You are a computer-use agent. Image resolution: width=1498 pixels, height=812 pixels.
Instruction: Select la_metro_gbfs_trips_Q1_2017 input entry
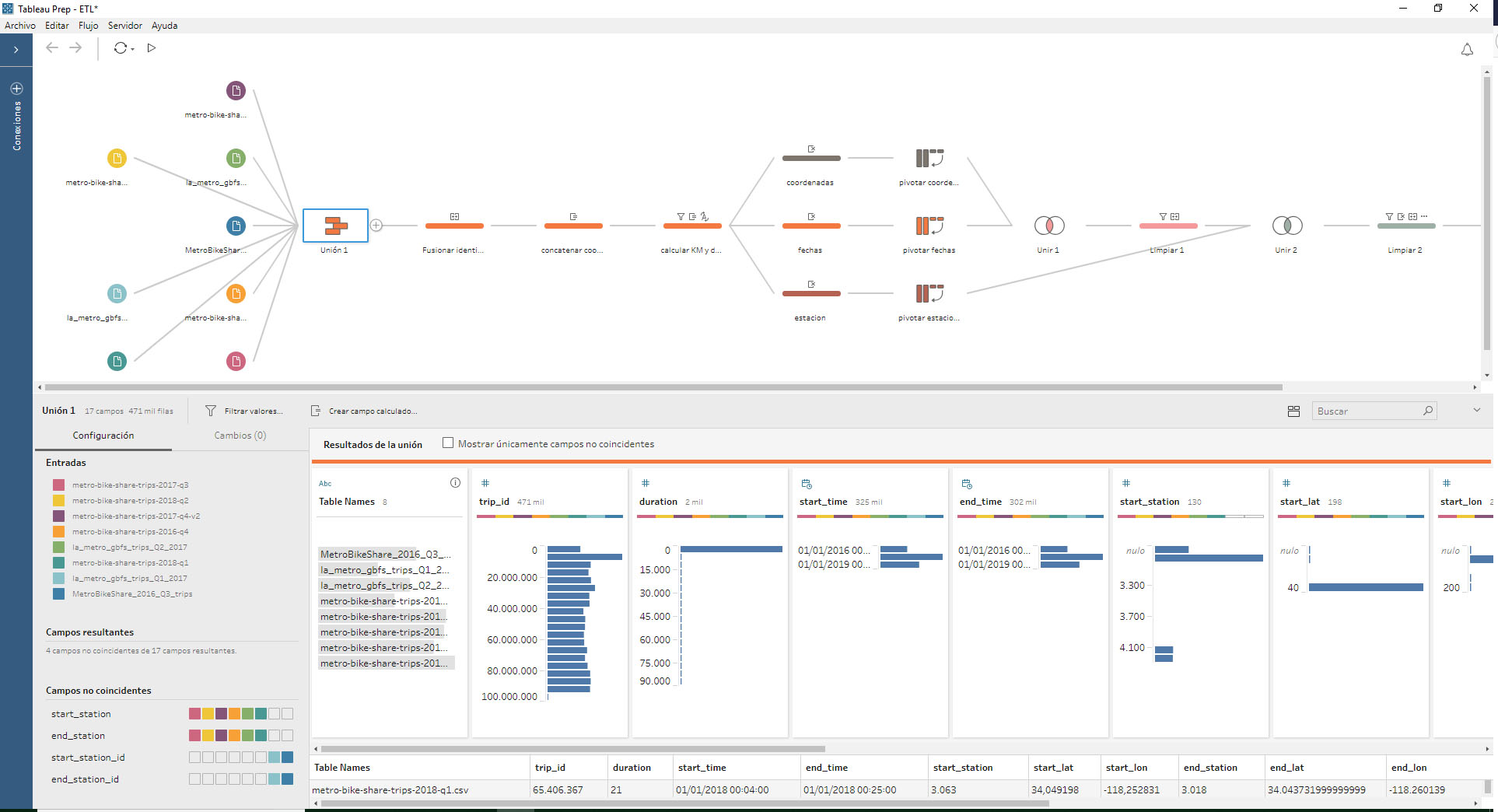click(x=130, y=578)
